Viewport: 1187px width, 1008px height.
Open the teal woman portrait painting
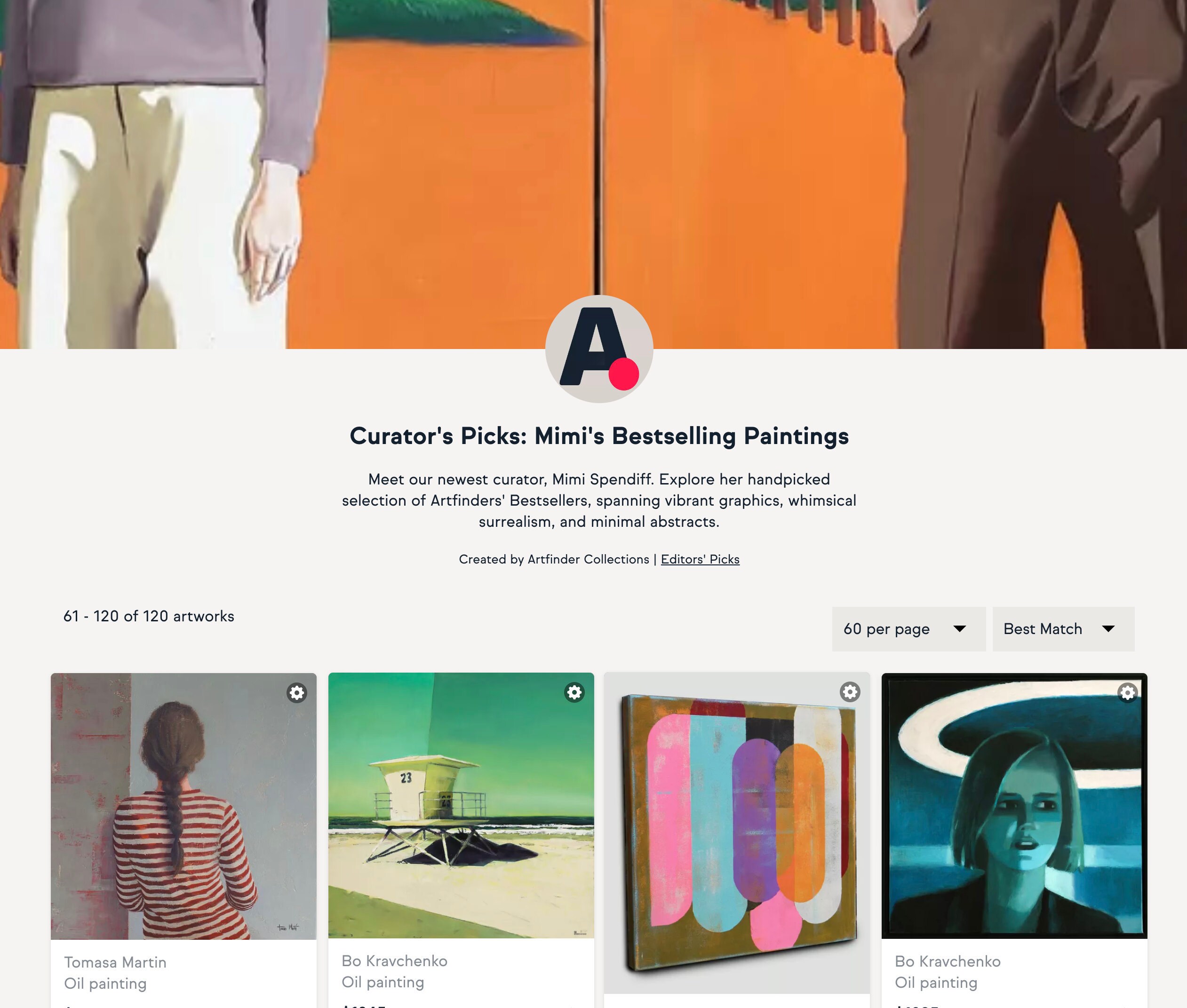point(1014,806)
